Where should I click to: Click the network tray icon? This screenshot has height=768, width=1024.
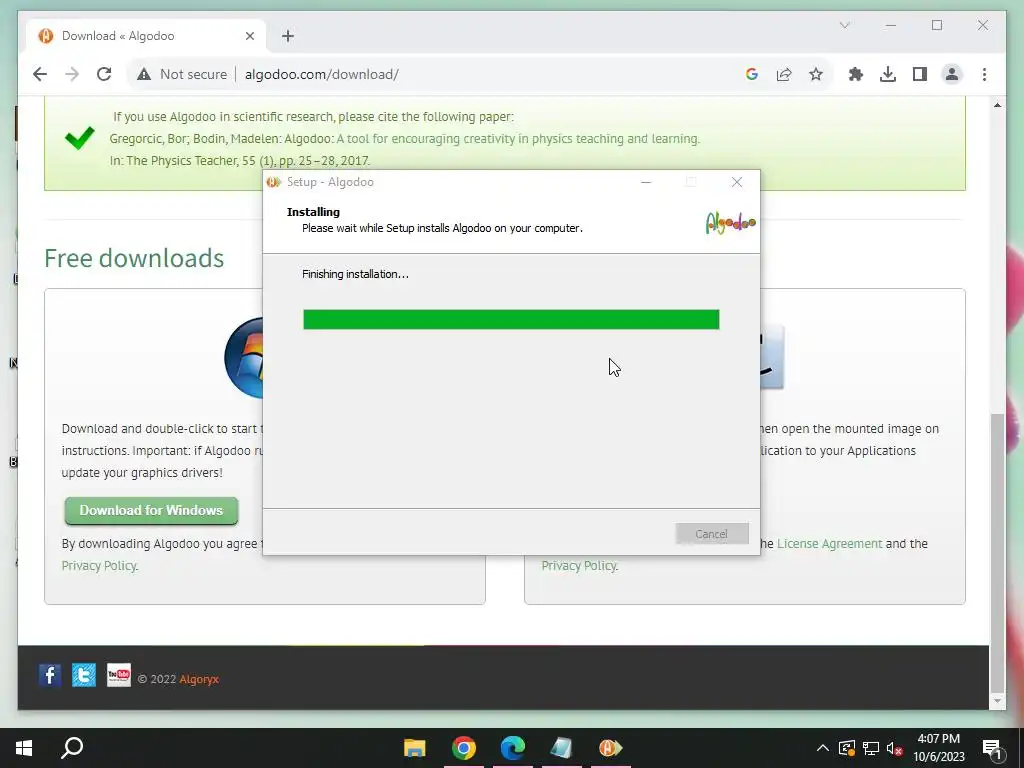point(871,748)
